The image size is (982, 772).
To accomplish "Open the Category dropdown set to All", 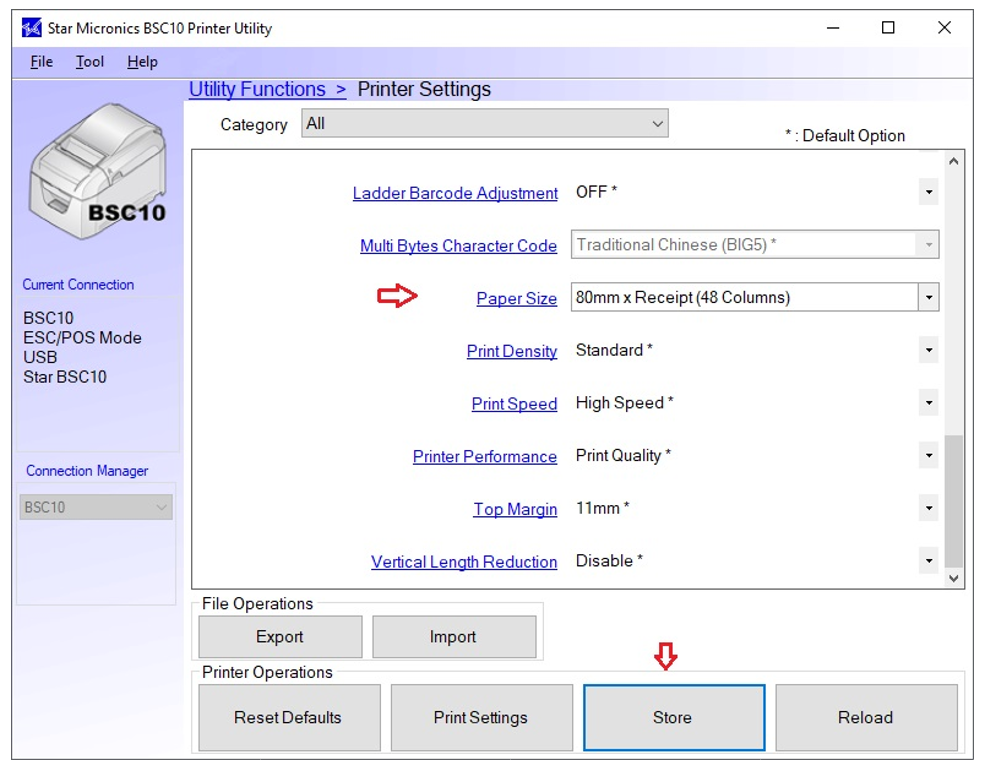I will pos(485,123).
